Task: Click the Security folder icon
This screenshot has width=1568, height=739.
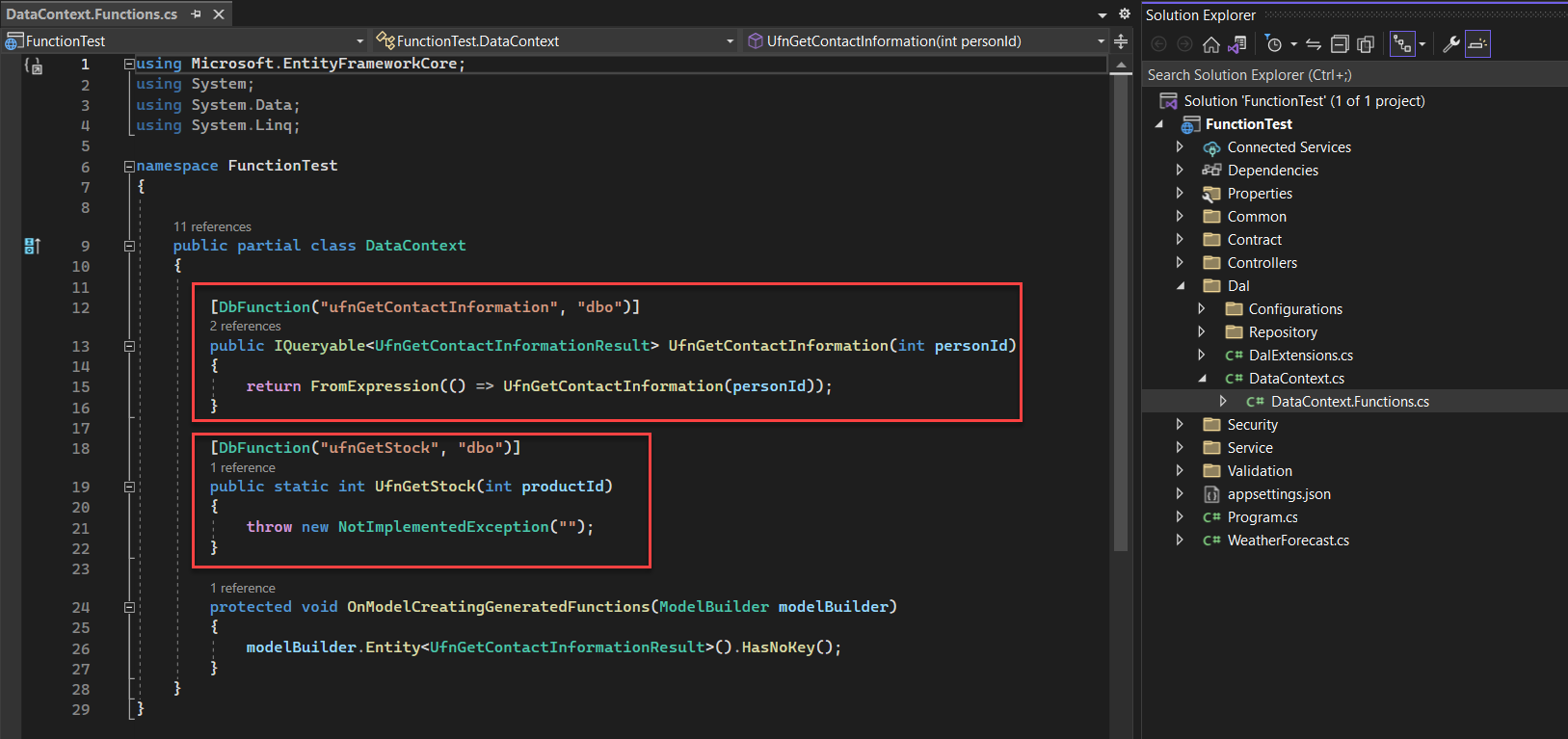Action: (1211, 425)
